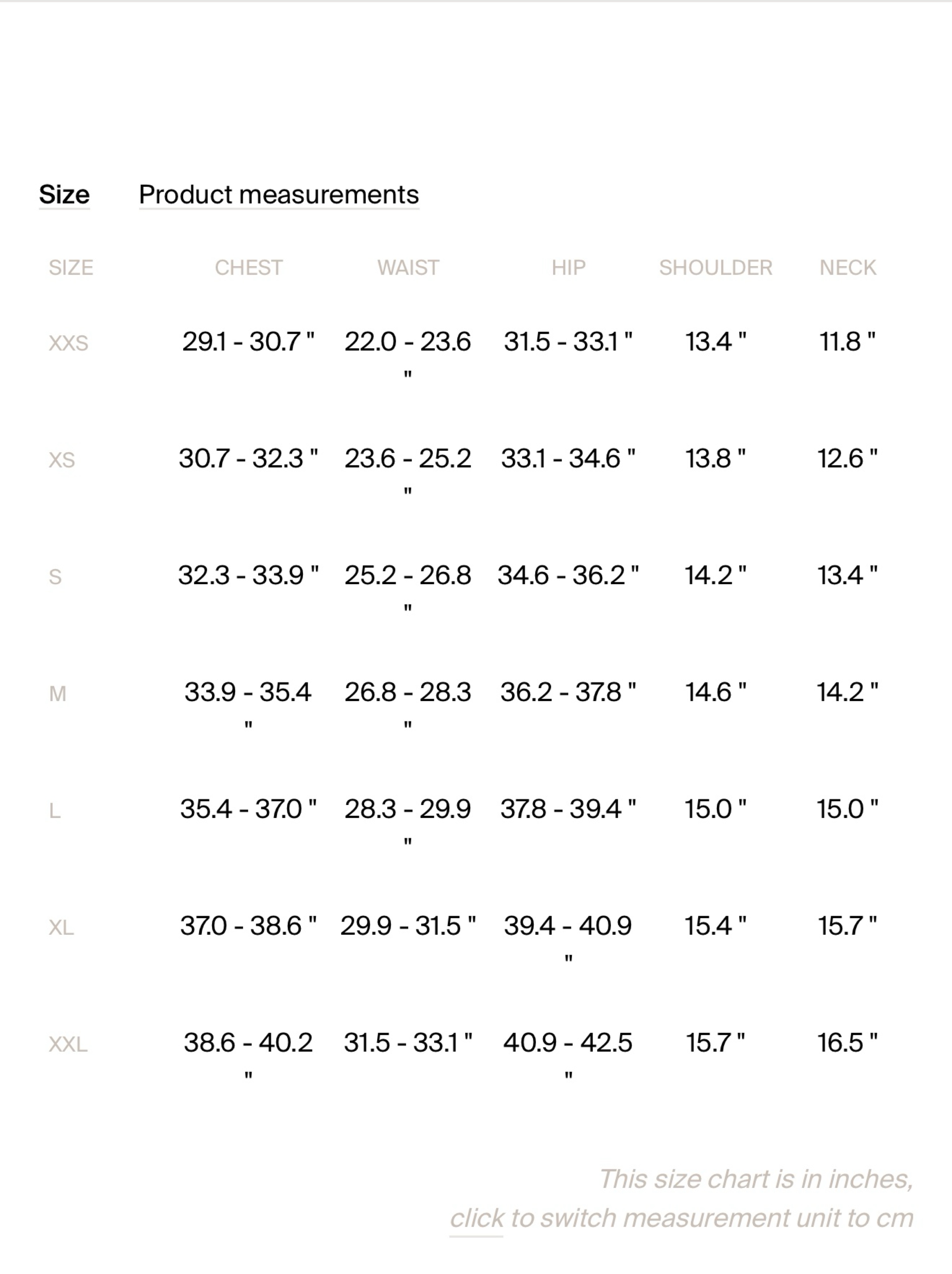952x1274 pixels.
Task: Click the CHEST column header
Action: (249, 268)
